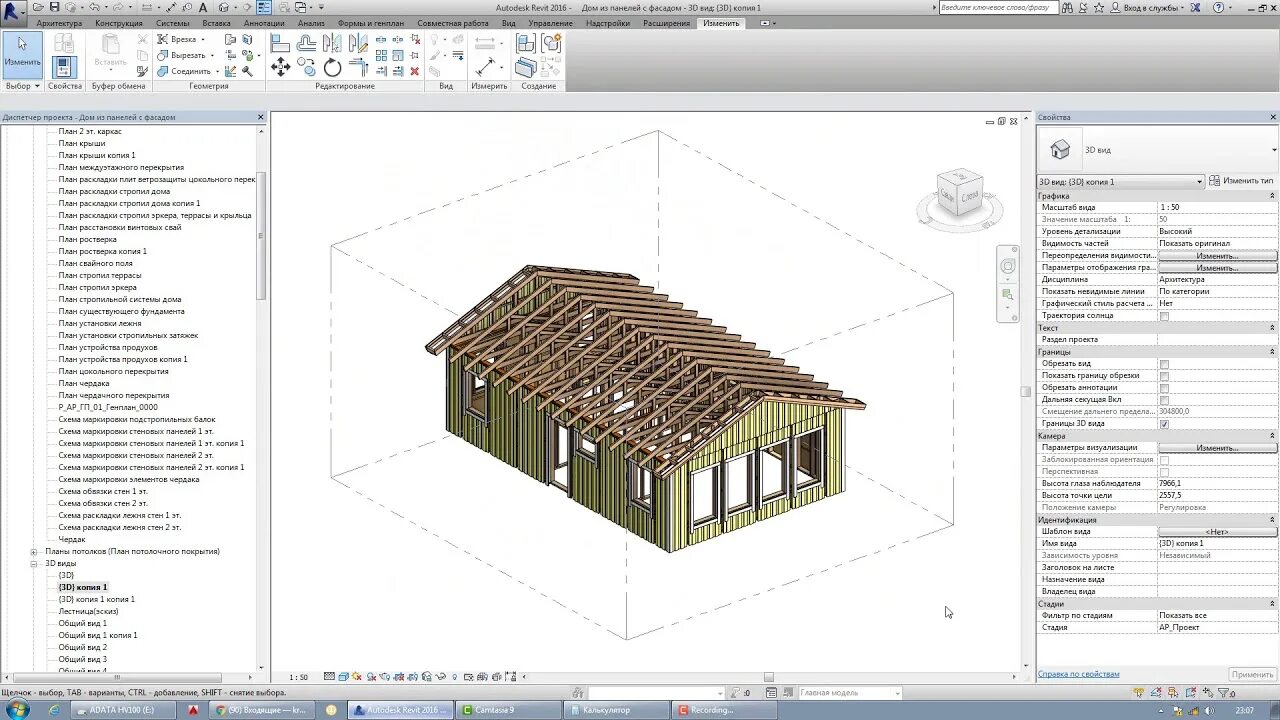This screenshot has height=720, width=1280.
Task: Activate the Rotate tool in Редактирование
Action: [332, 67]
